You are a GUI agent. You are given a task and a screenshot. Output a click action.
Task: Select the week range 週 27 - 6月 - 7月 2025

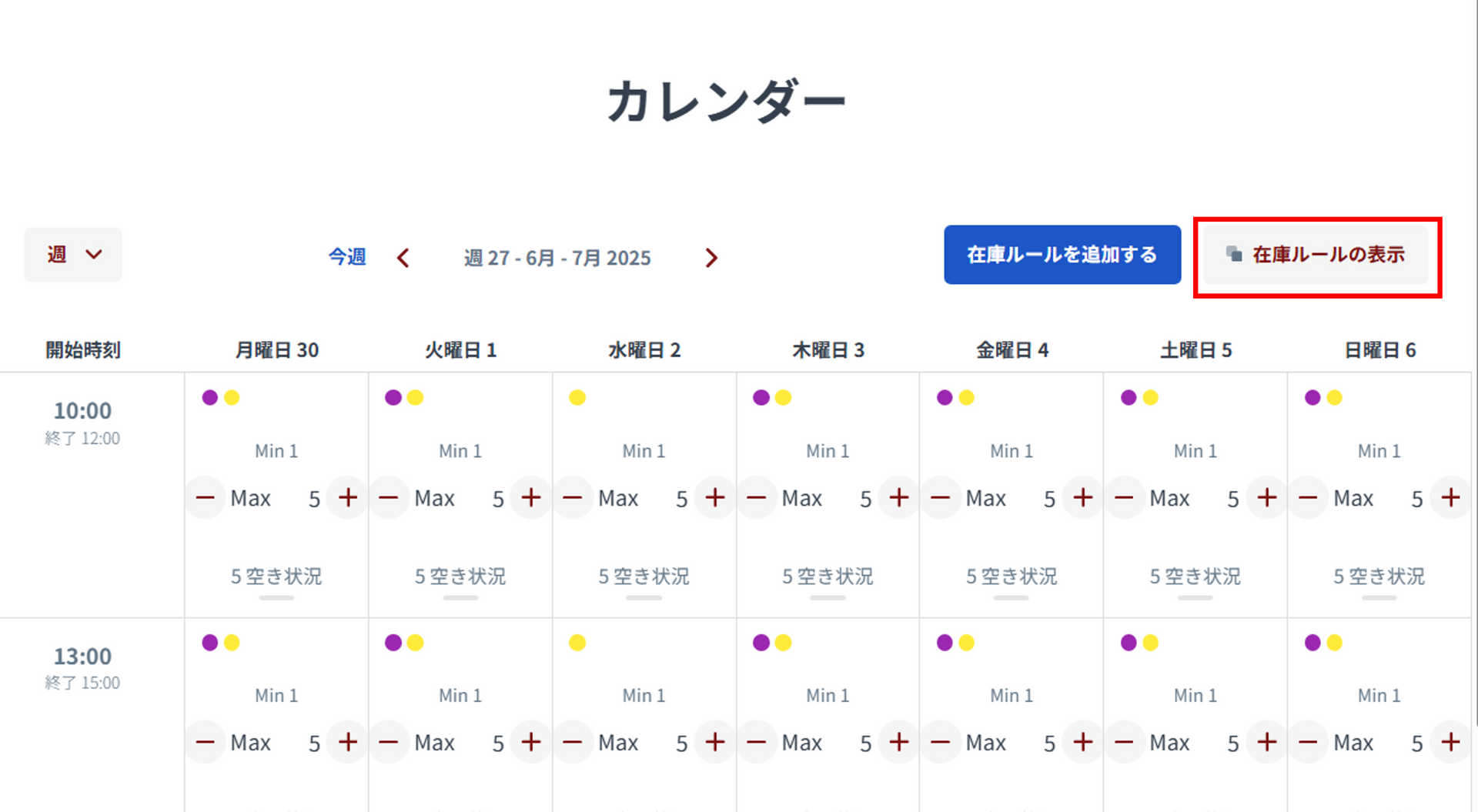click(557, 258)
